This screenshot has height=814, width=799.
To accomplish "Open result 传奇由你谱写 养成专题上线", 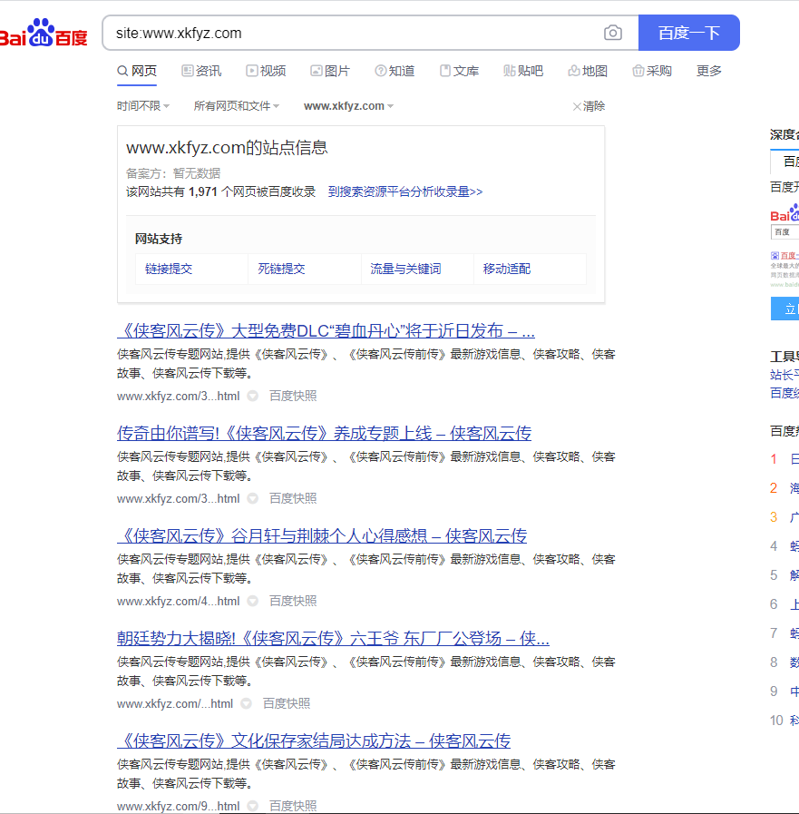I will coord(324,433).
